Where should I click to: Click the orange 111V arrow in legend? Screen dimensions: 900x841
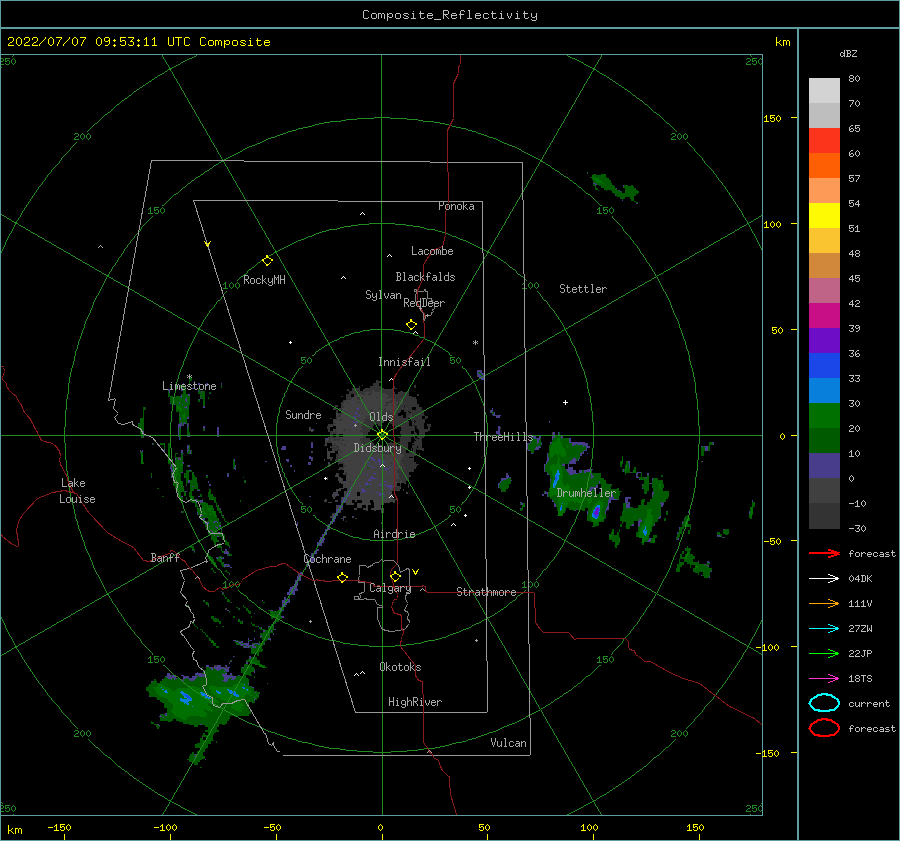824,603
